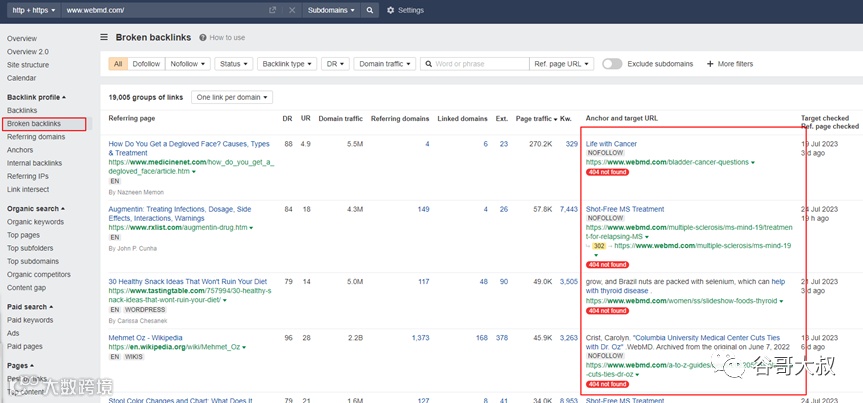Open the Status filter dropdown

234,64
